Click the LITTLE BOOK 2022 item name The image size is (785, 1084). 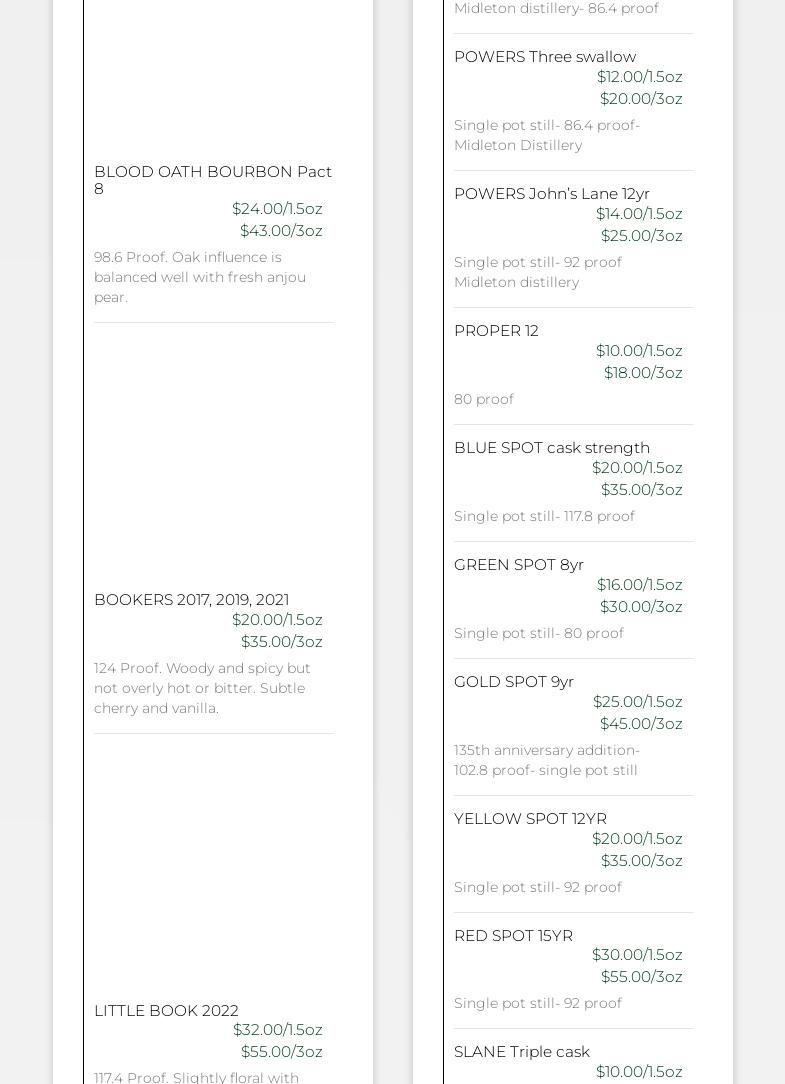(166, 1011)
